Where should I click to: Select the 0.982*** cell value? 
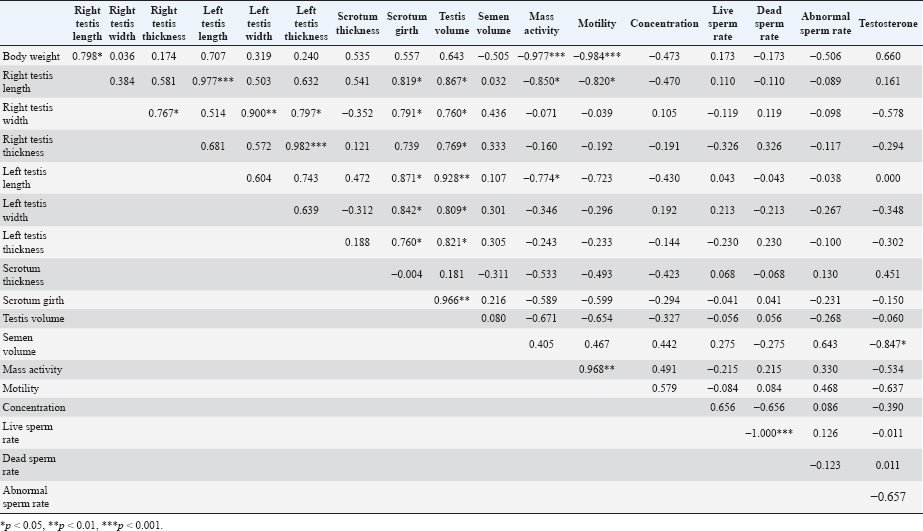(306, 147)
